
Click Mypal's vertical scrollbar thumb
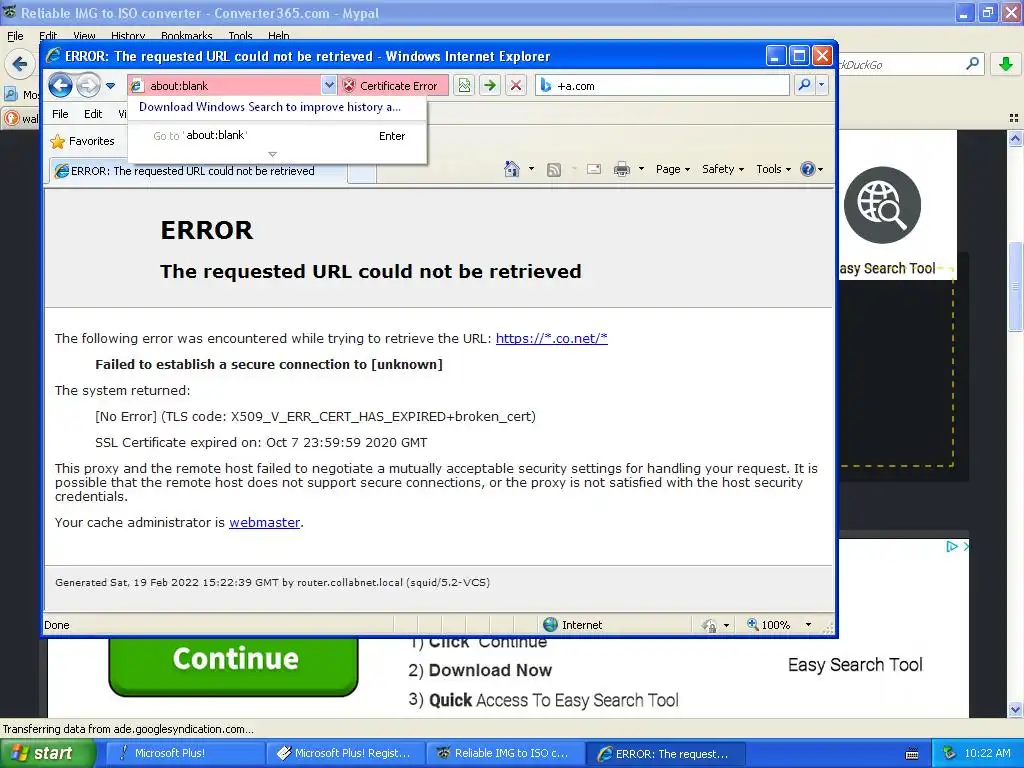click(x=1016, y=285)
